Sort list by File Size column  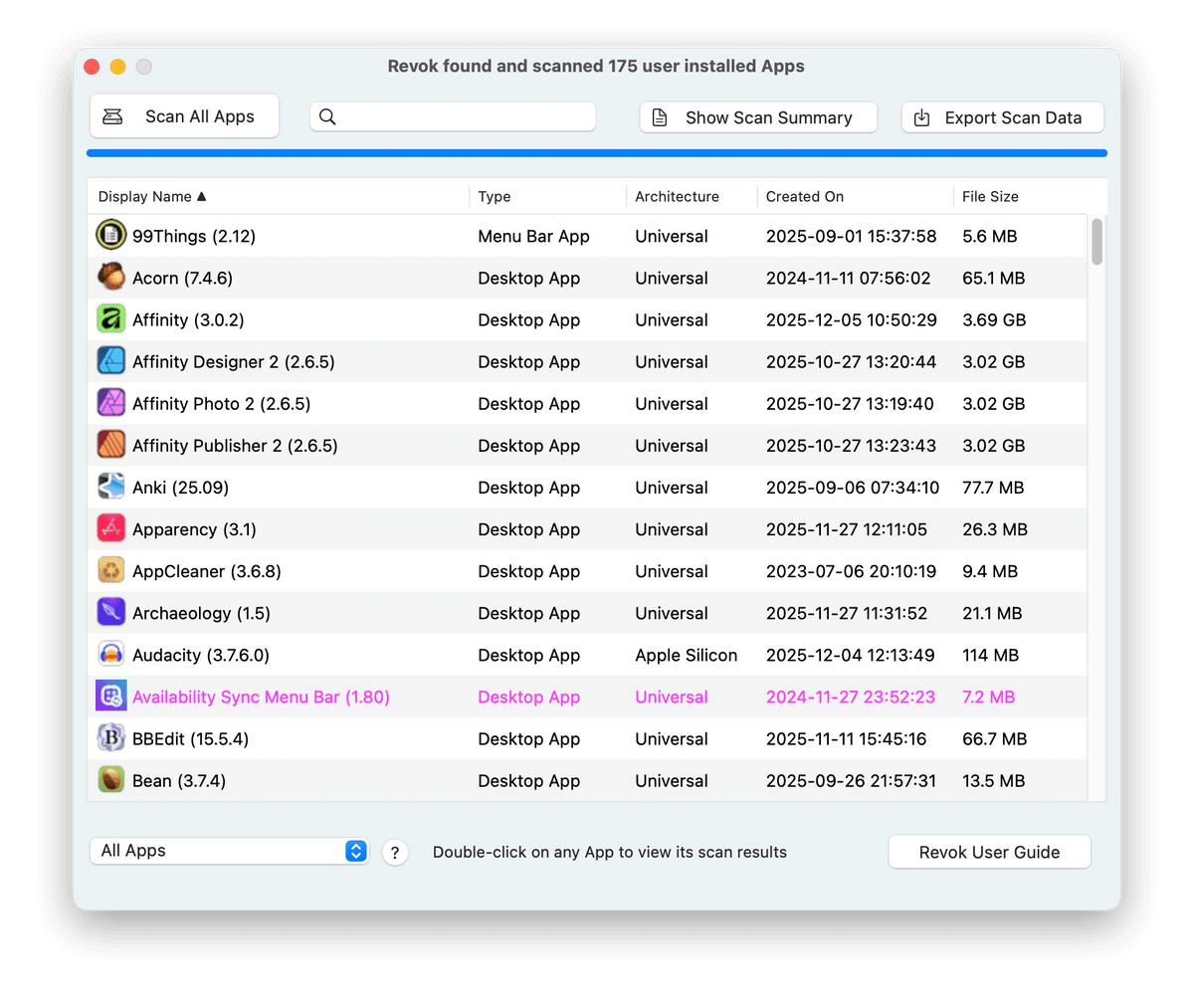(990, 197)
